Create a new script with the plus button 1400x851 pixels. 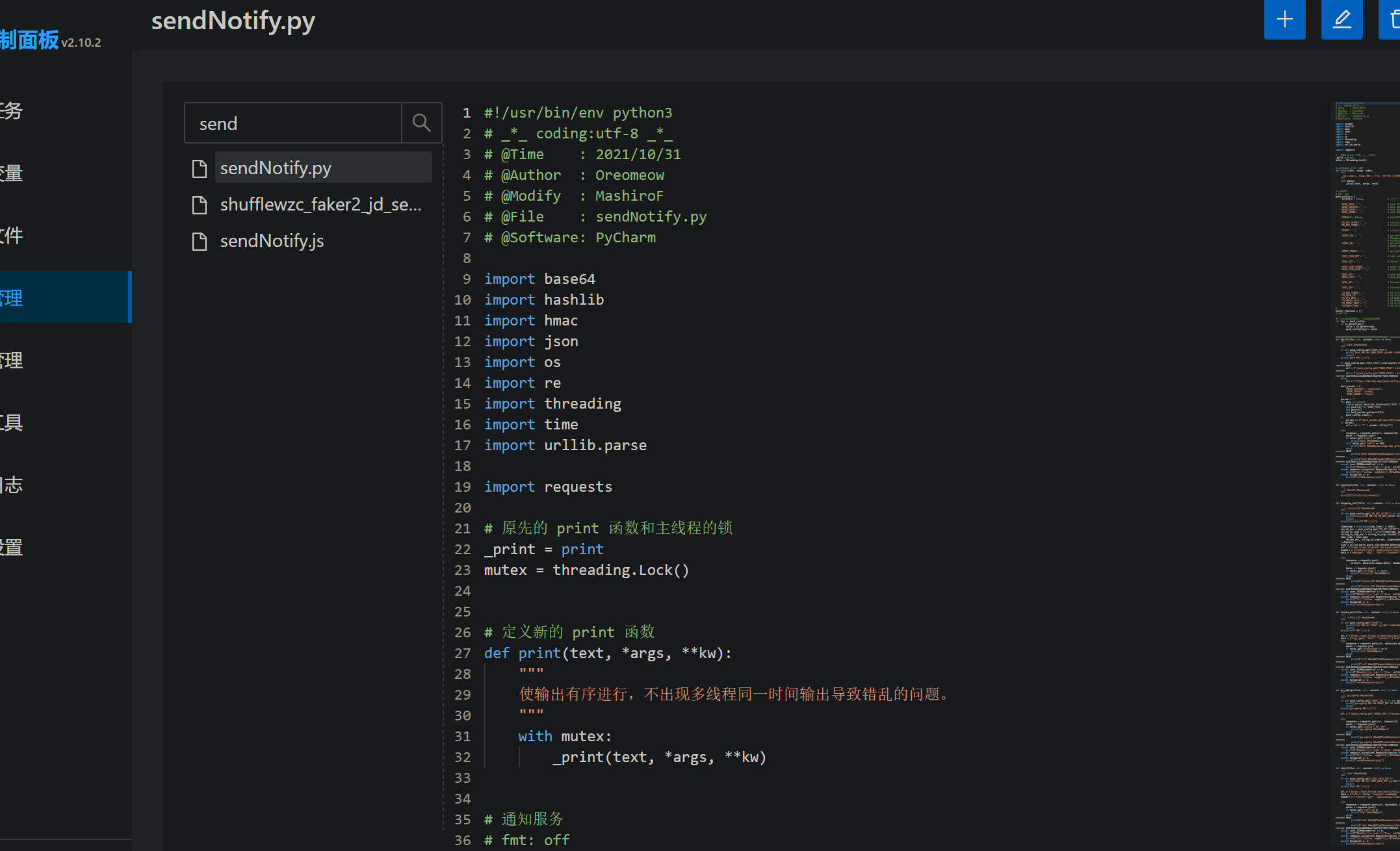tap(1284, 19)
